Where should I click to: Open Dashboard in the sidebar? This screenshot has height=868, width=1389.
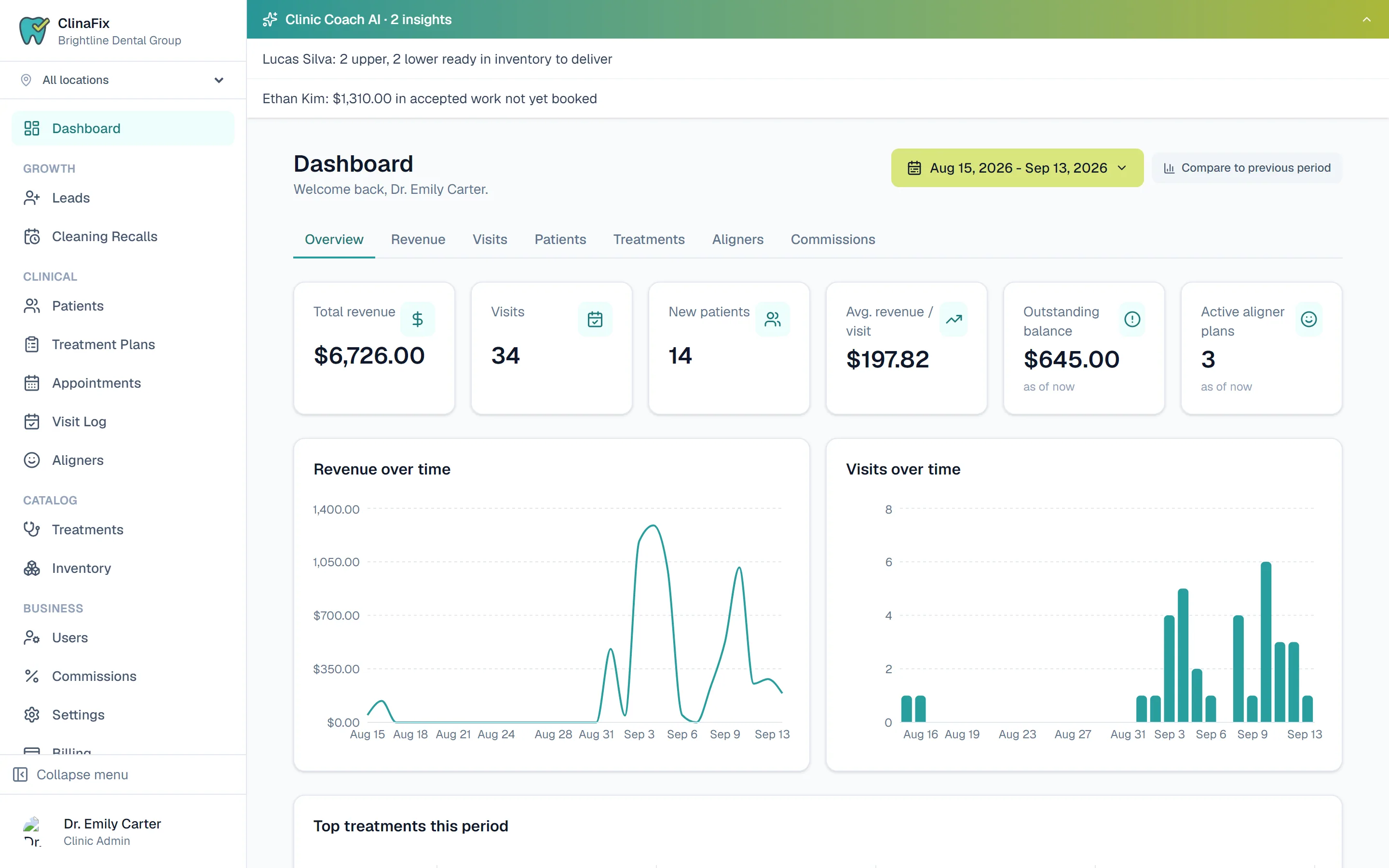pos(123,128)
